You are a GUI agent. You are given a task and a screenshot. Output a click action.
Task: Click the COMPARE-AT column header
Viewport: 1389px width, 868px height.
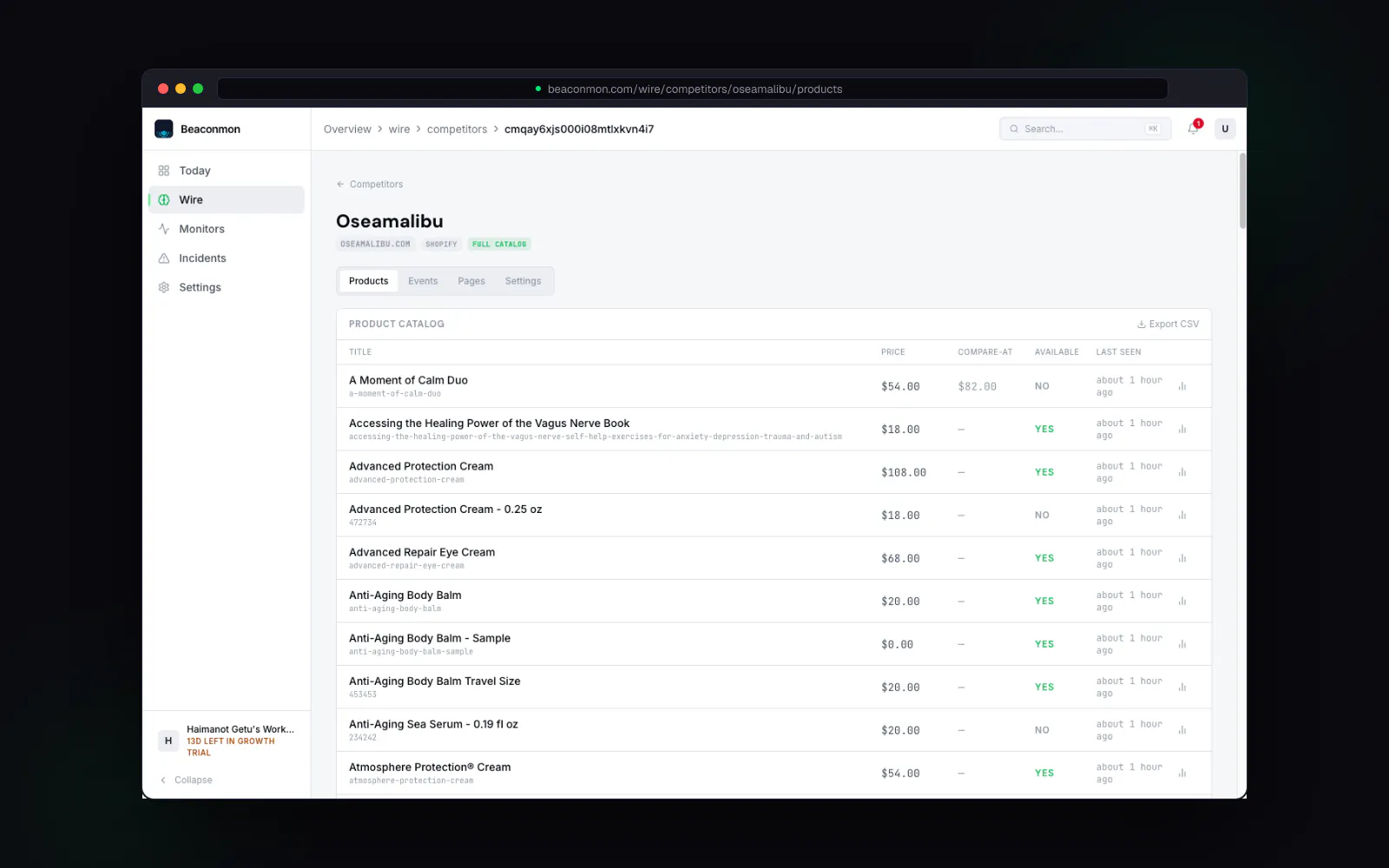[x=985, y=352]
